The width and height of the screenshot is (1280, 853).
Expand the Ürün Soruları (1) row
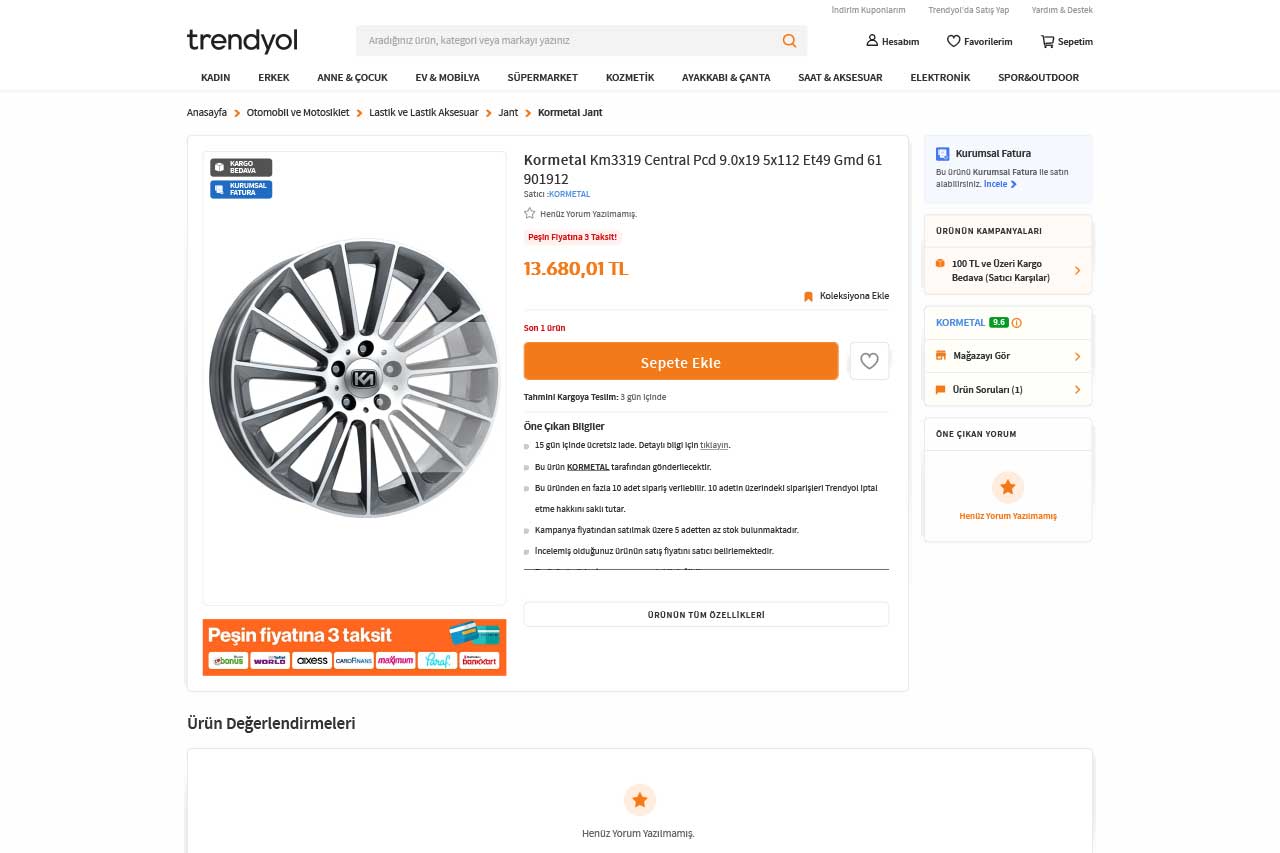coord(1008,389)
